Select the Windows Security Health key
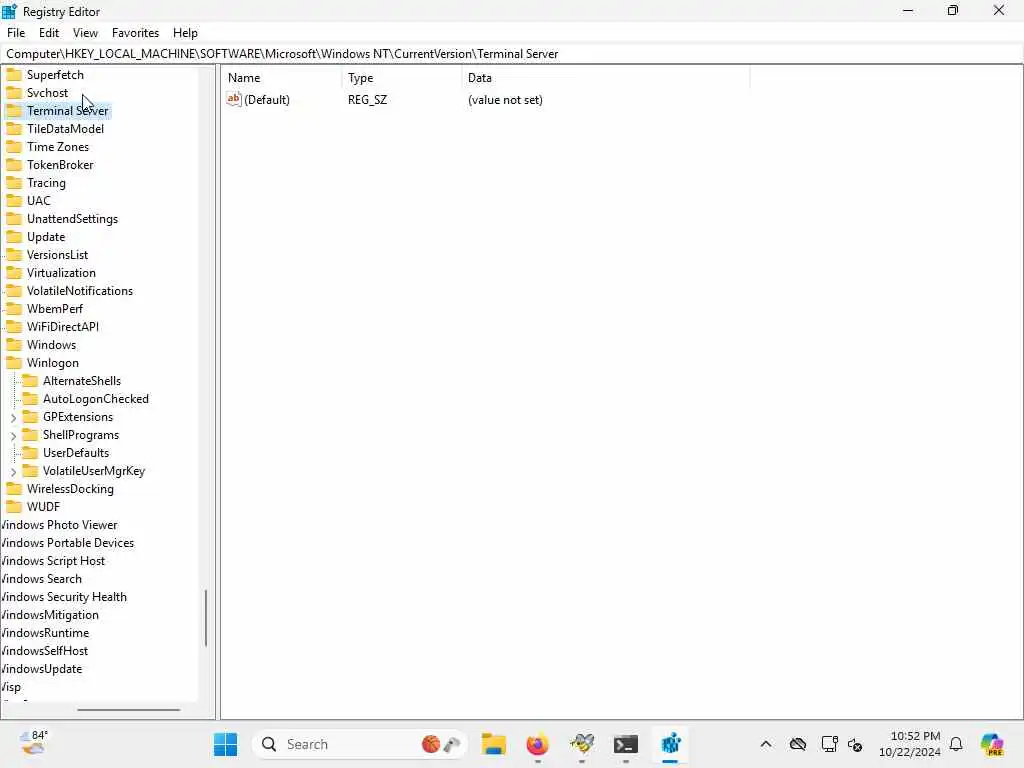 (x=64, y=597)
